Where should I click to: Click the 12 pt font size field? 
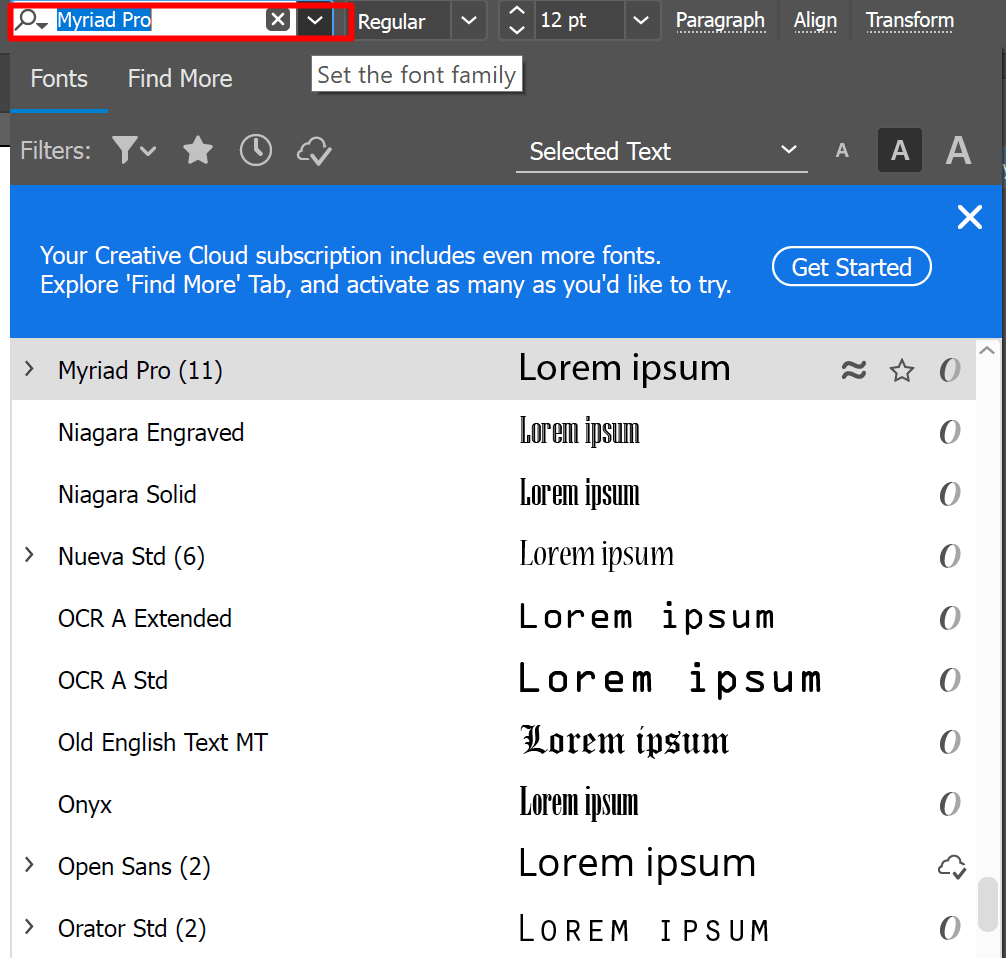click(x=579, y=21)
